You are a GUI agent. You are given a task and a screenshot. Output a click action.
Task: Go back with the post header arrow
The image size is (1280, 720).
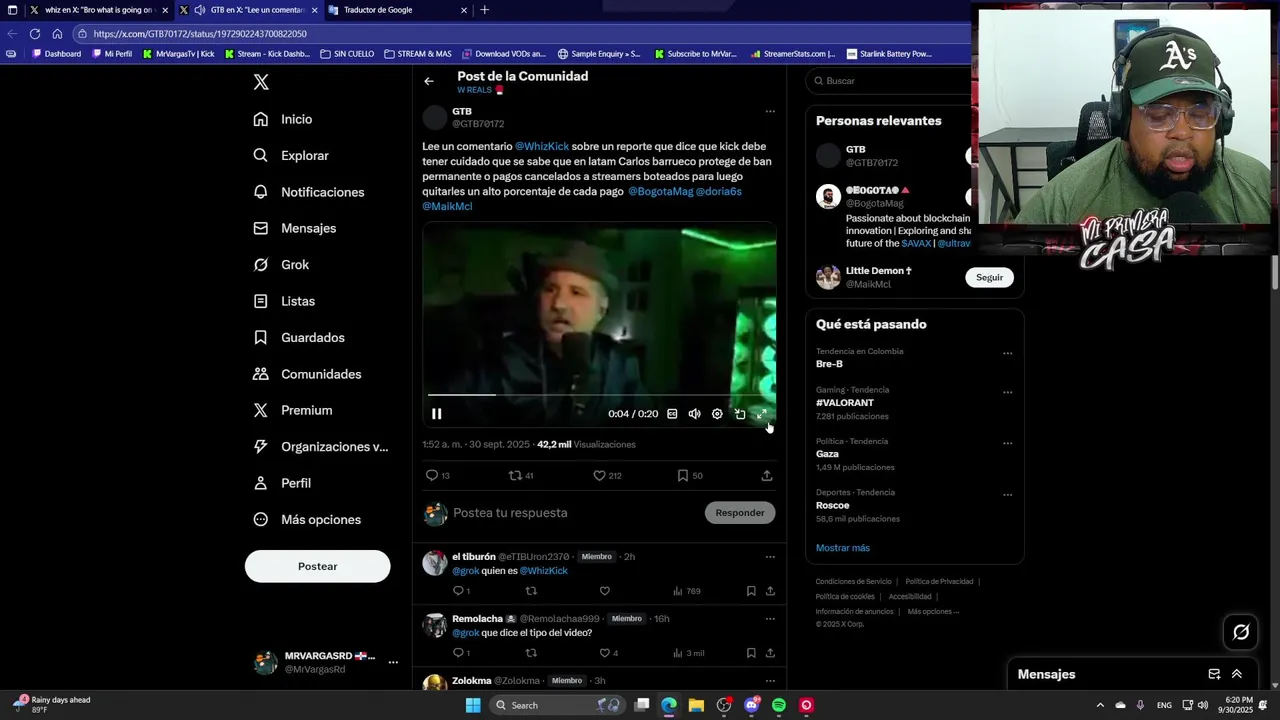(429, 81)
